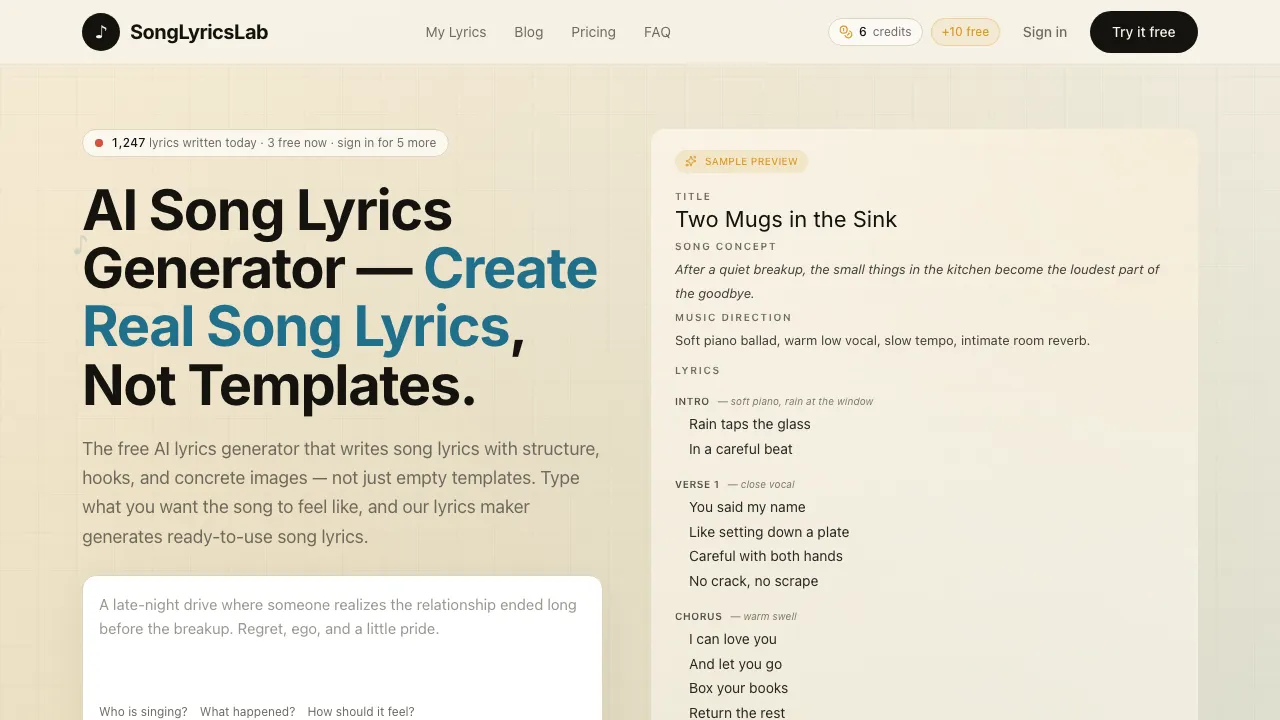This screenshot has width=1280, height=720.
Task: Click the 1,247 lyrics written today pill
Action: [265, 143]
